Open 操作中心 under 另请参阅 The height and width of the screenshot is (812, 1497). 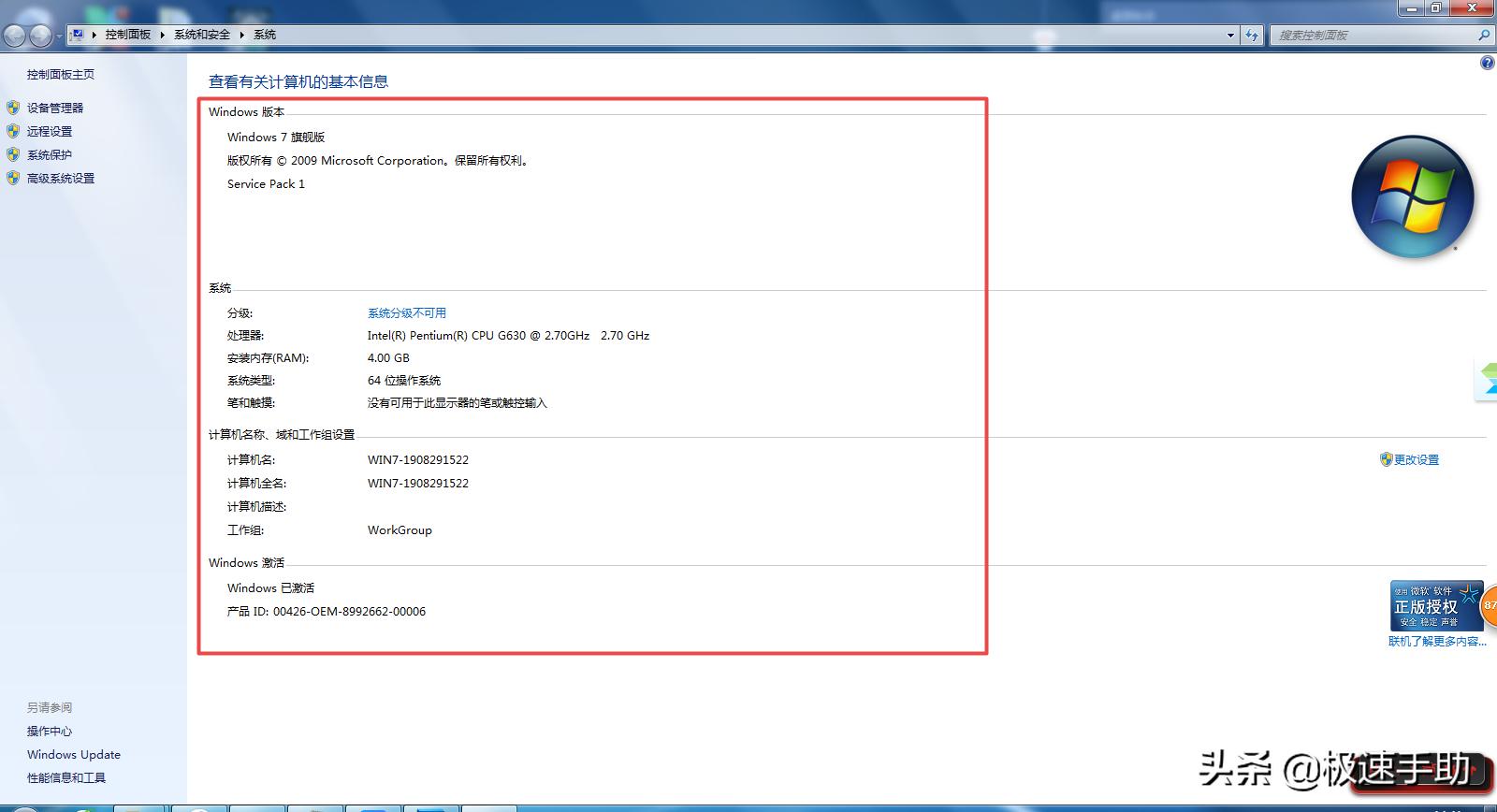click(x=50, y=732)
